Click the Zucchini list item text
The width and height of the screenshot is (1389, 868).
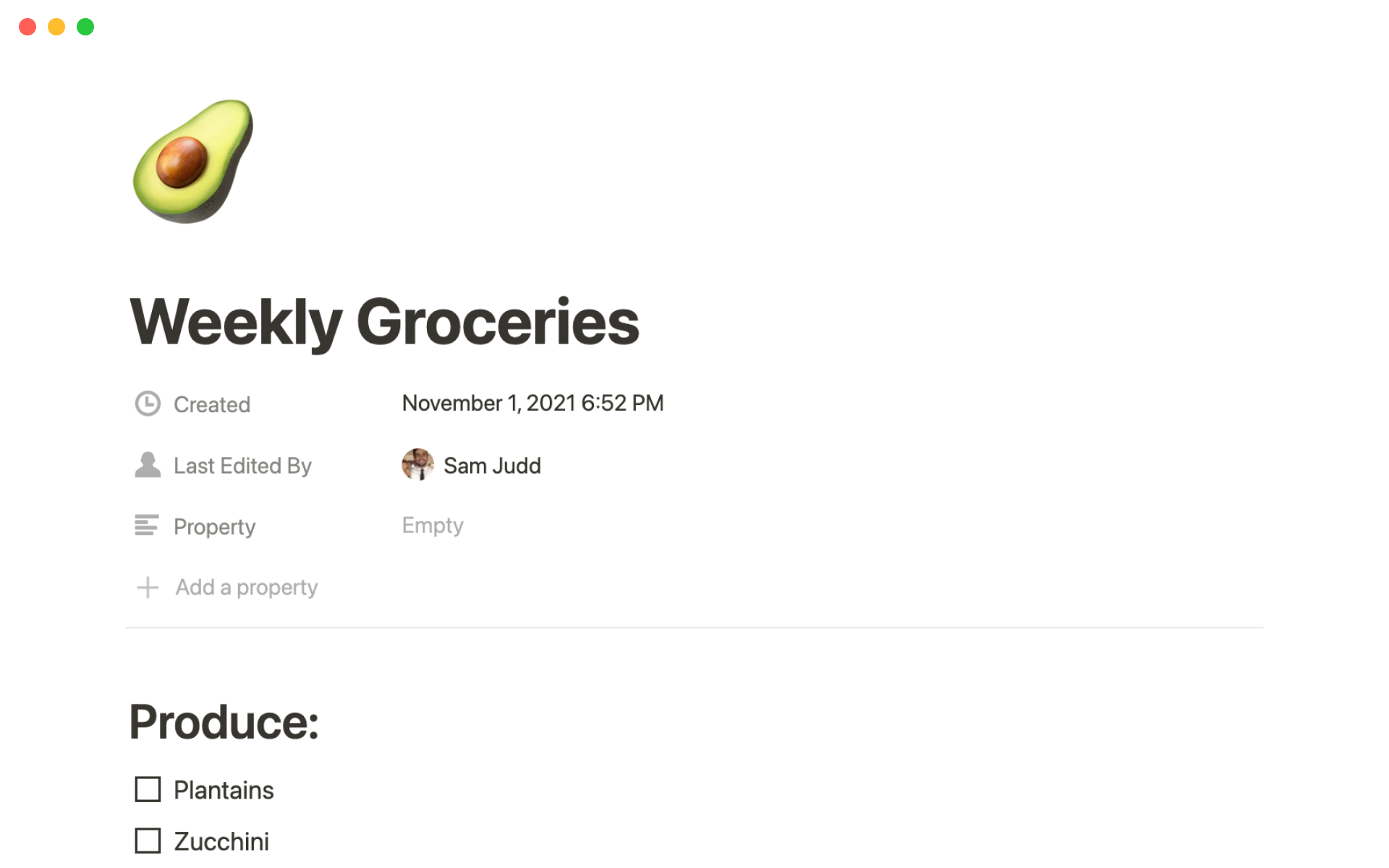[221, 841]
